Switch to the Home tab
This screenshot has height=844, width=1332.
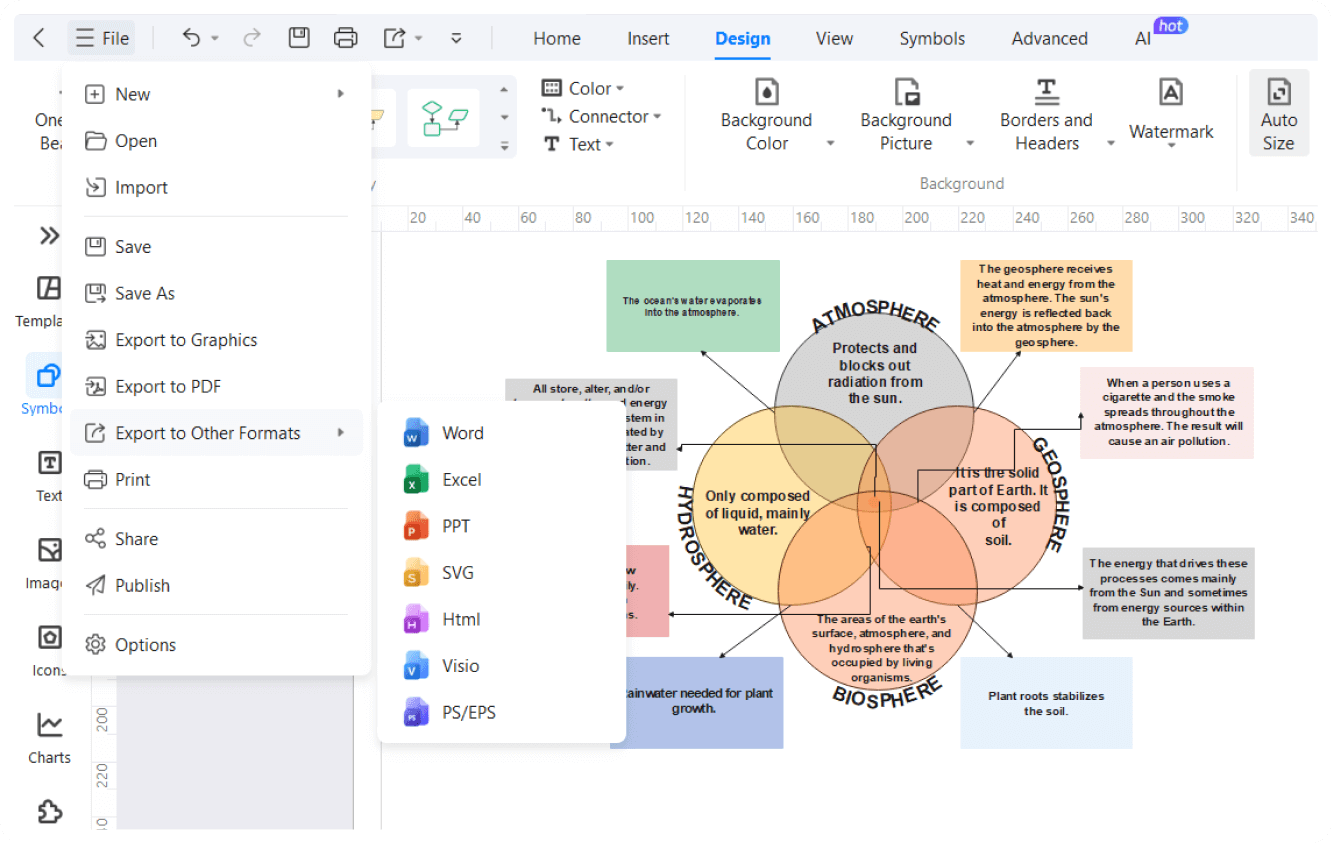click(557, 39)
